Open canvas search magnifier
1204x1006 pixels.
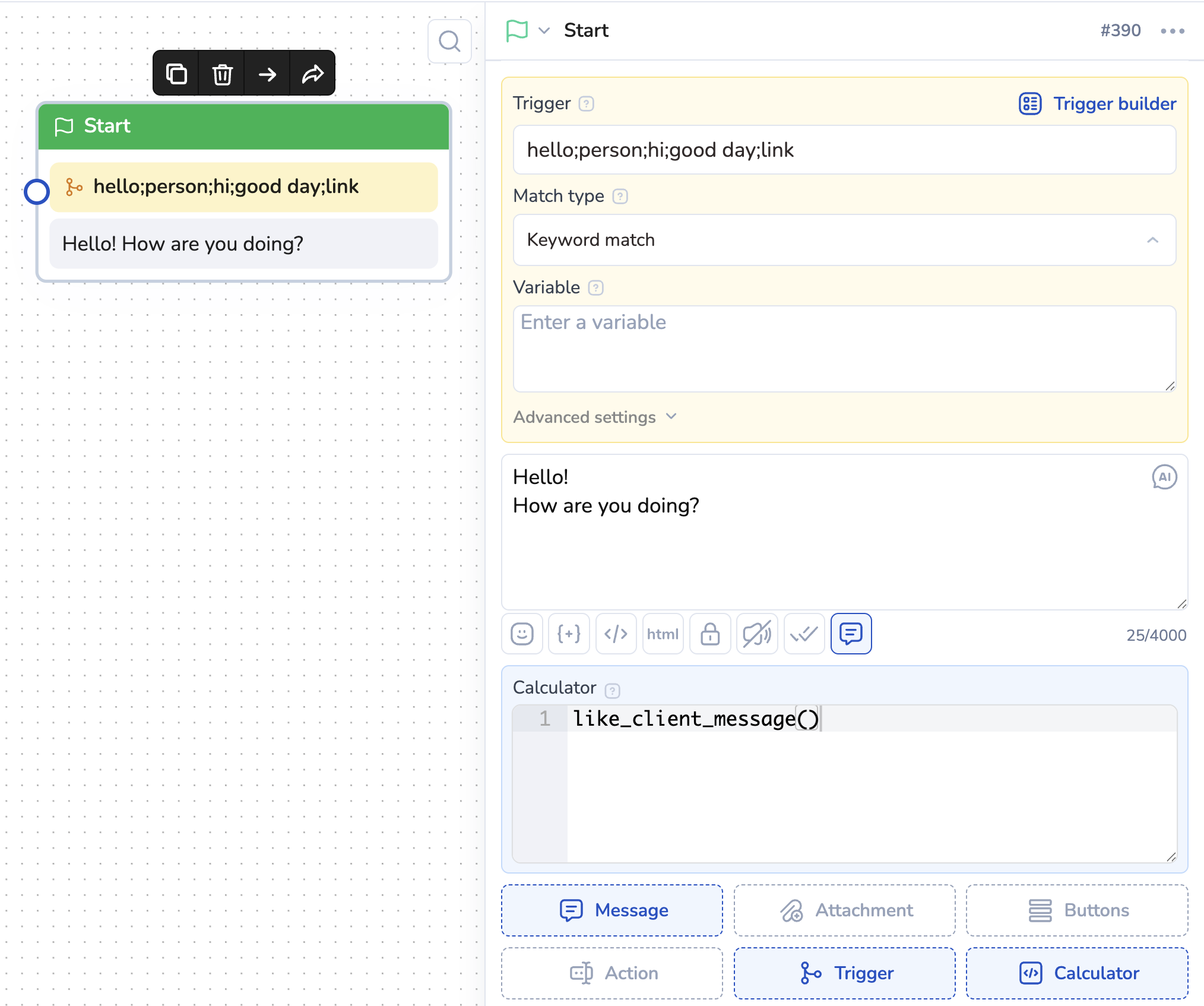coord(449,42)
